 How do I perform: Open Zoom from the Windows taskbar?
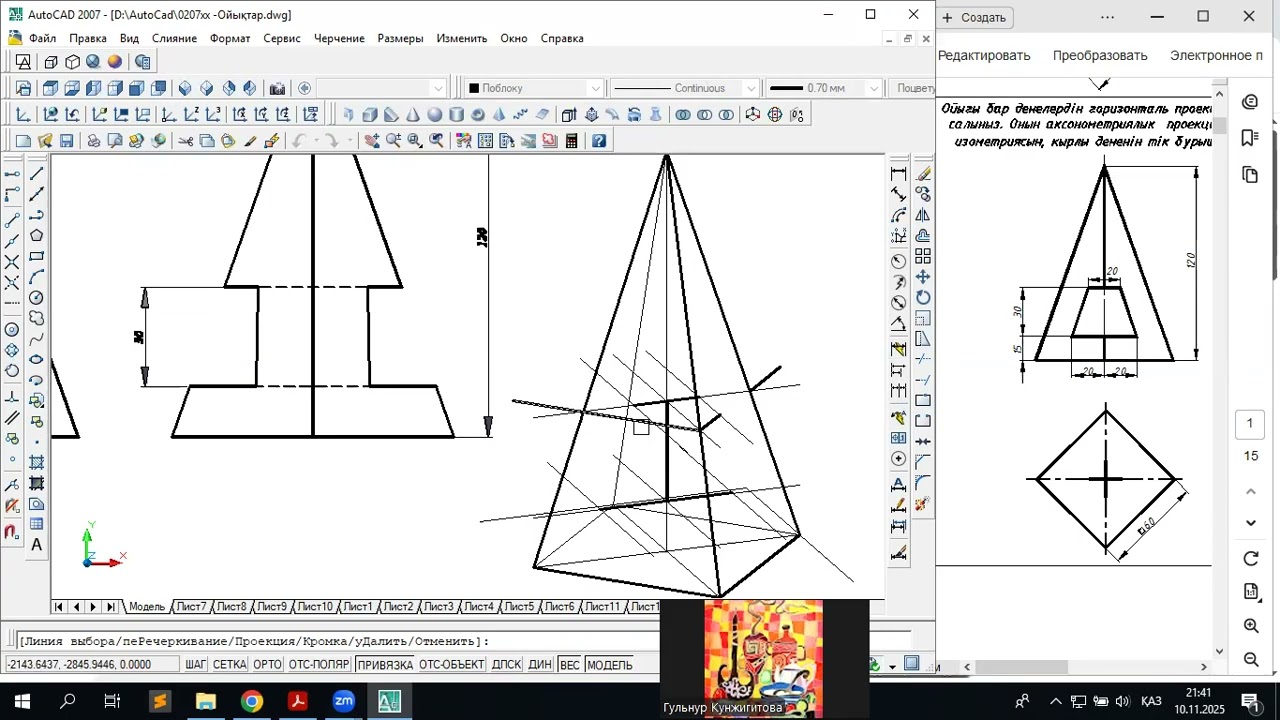(x=344, y=701)
